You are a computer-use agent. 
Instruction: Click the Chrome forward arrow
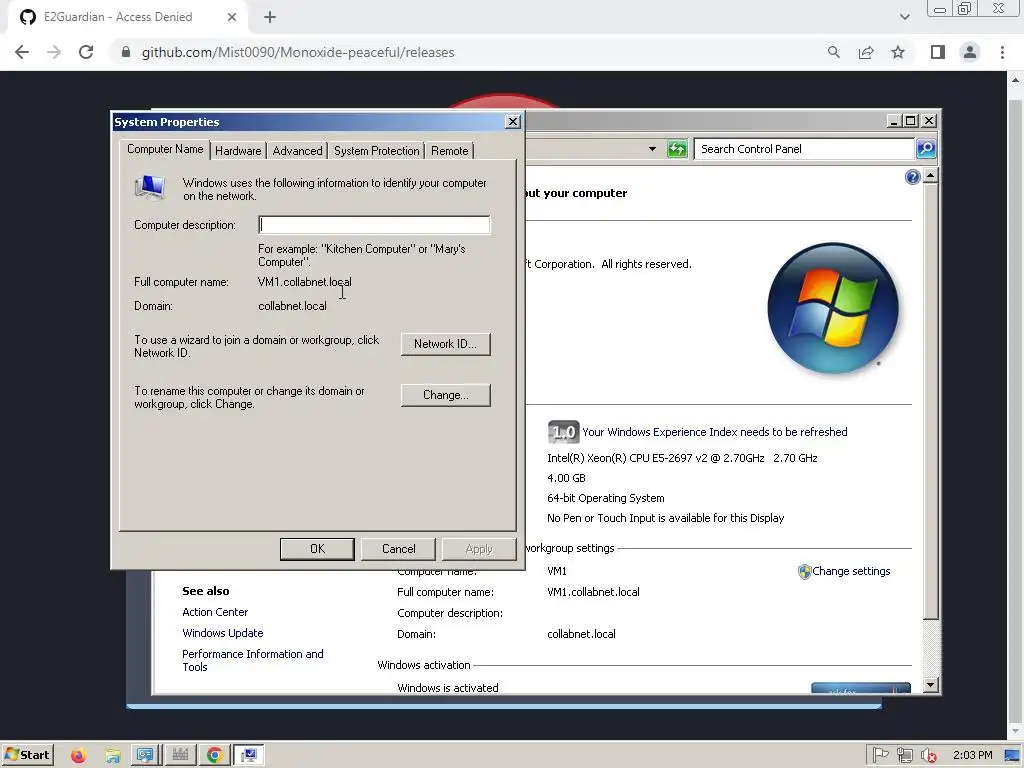pyautogui.click(x=54, y=52)
